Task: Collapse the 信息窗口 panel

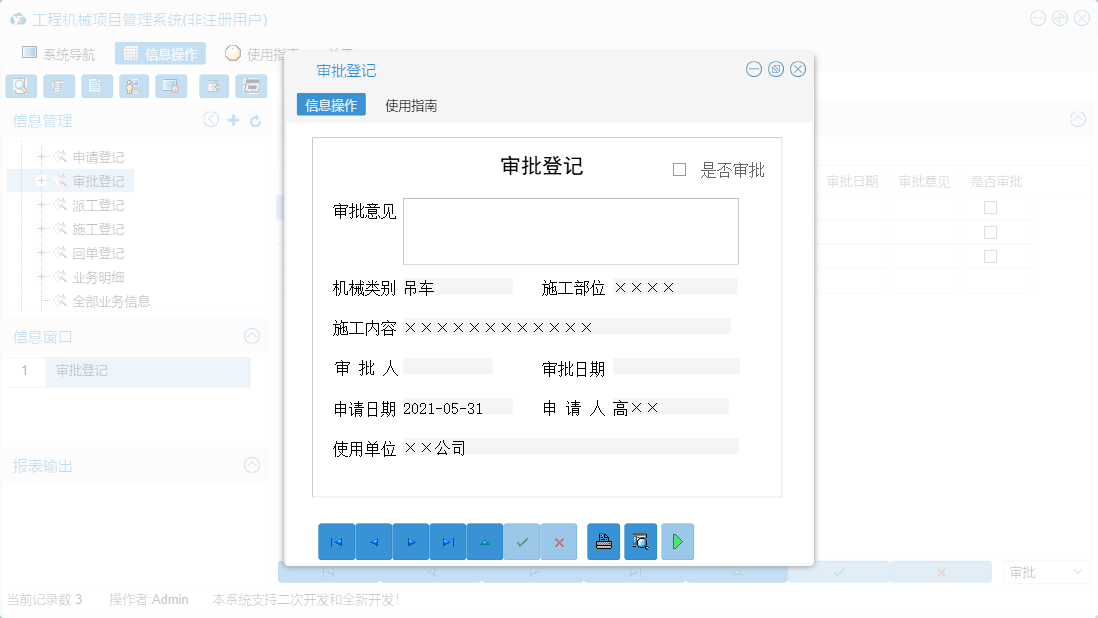Action: 252,336
